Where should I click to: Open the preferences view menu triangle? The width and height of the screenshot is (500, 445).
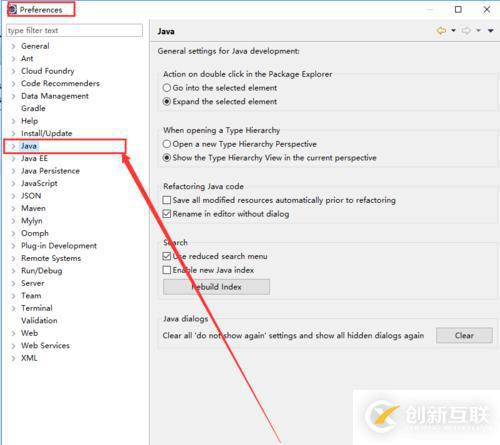coord(491,31)
